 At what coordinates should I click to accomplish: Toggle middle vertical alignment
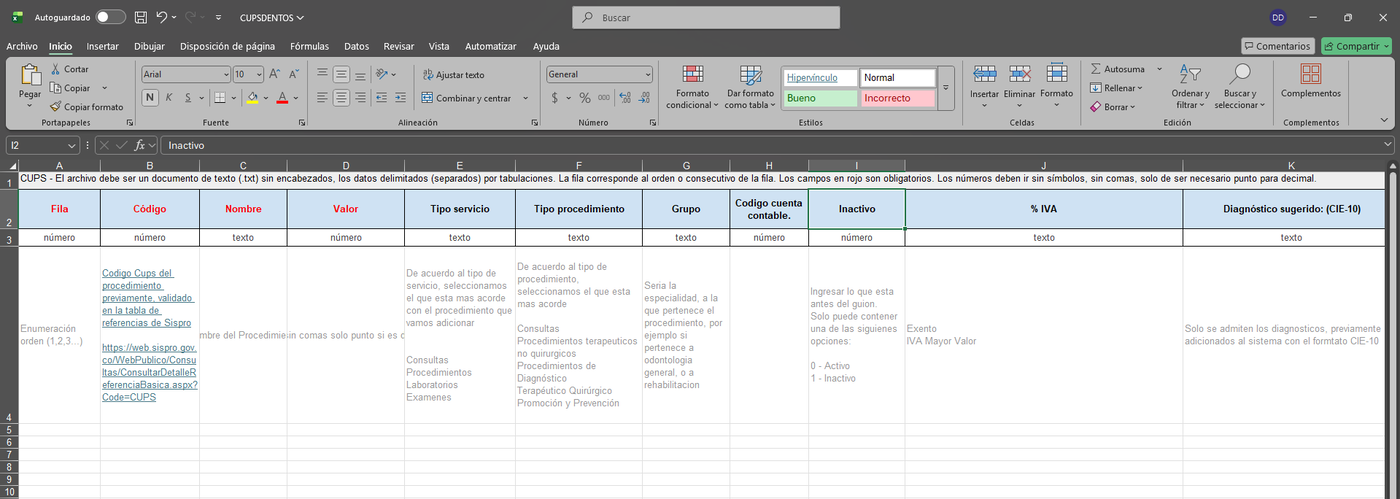pos(342,74)
